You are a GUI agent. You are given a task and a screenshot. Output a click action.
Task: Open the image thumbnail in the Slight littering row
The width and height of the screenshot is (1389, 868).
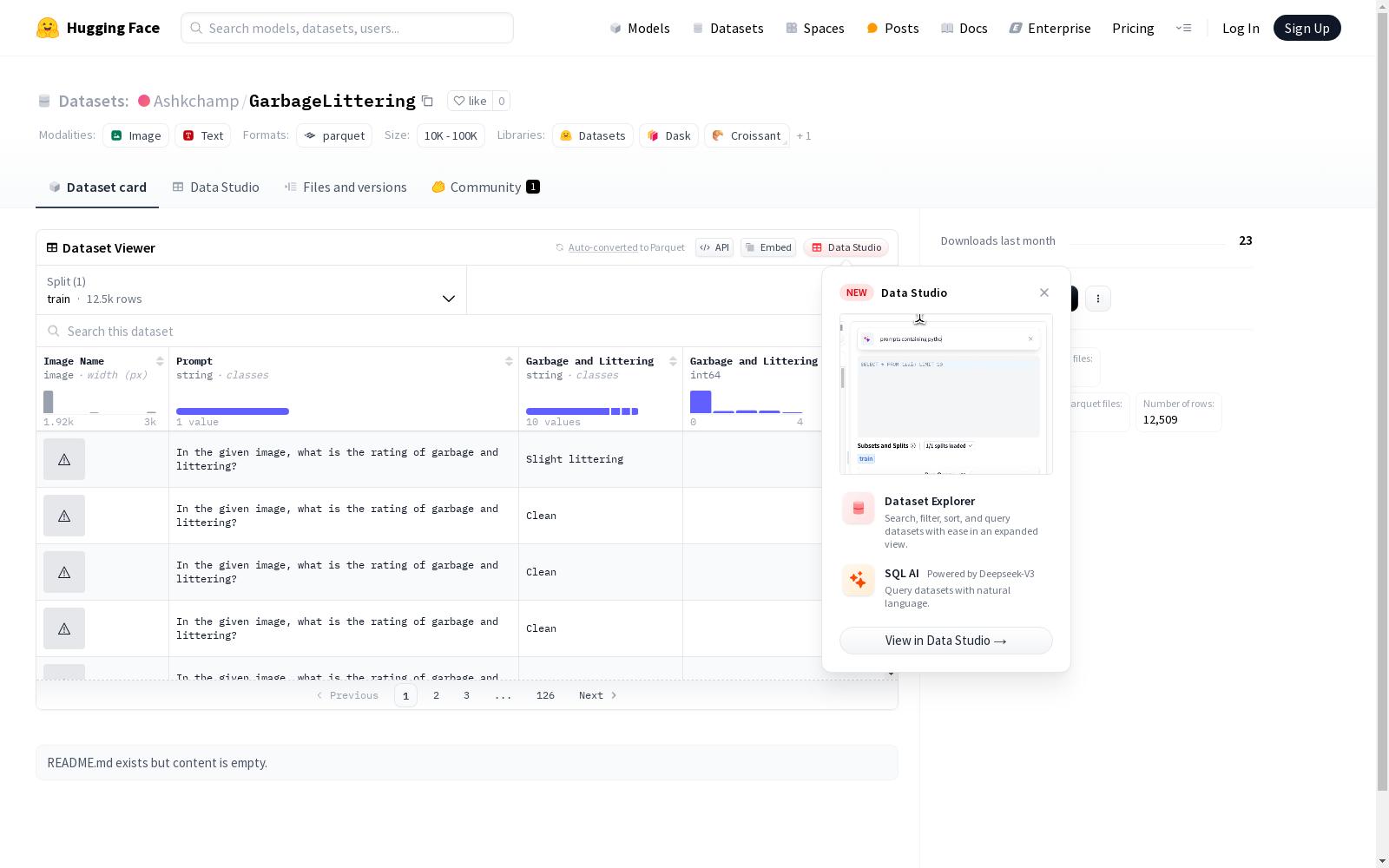(64, 459)
